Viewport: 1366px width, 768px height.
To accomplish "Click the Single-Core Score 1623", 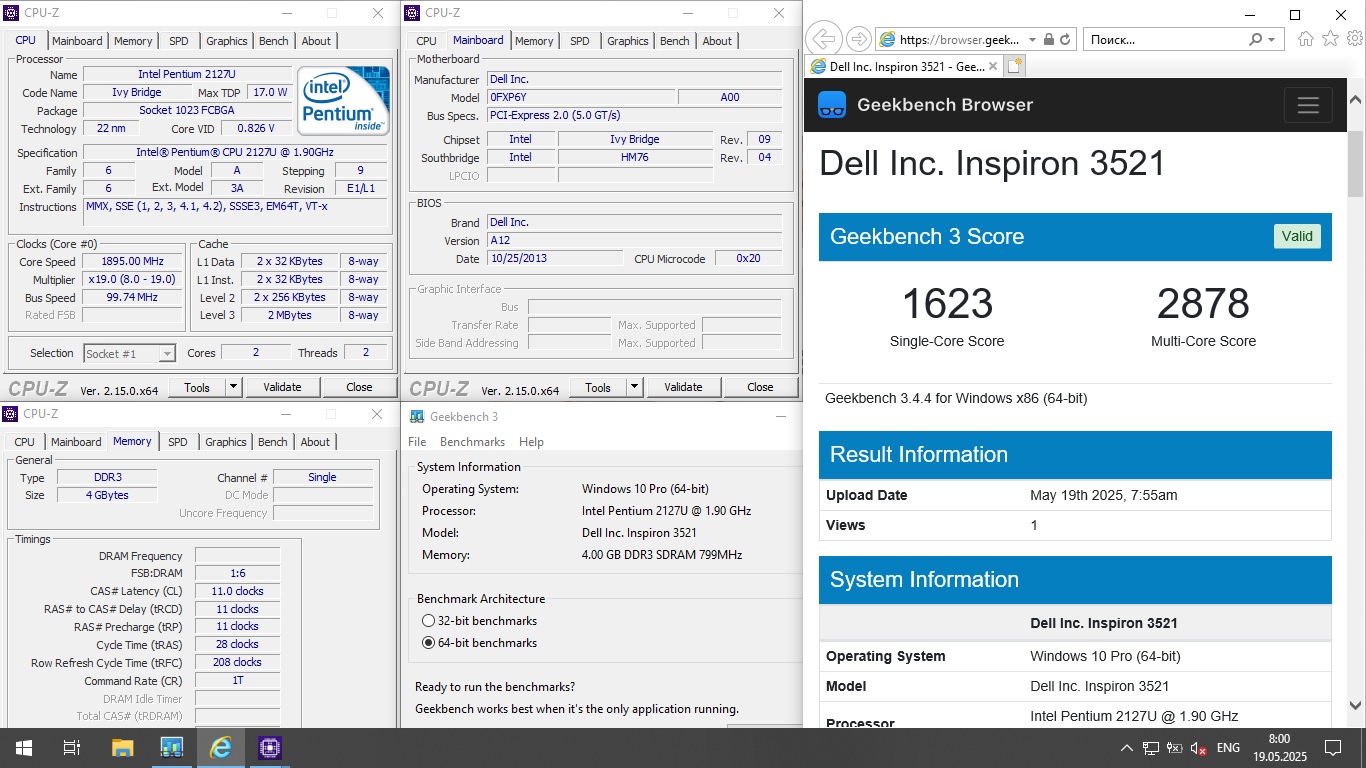I will (x=947, y=304).
